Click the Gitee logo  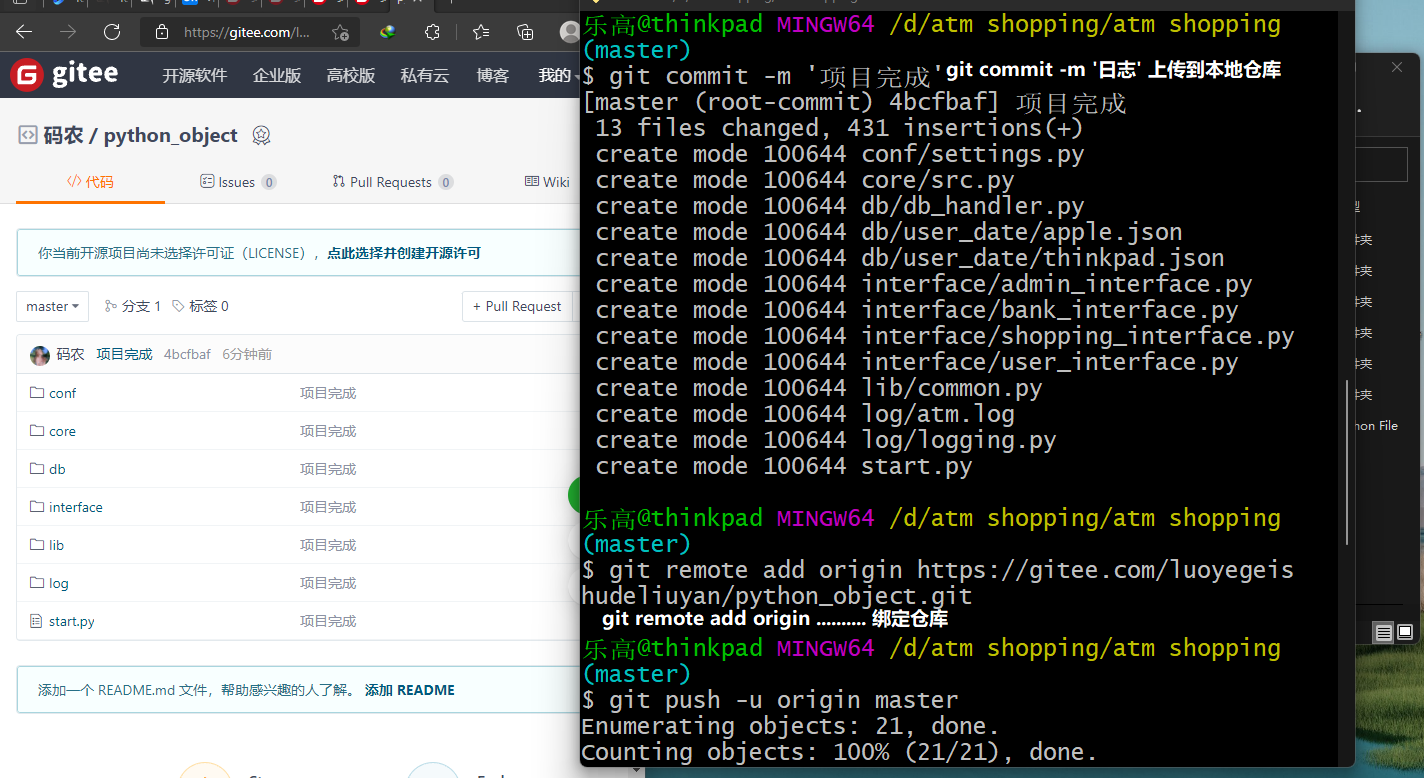(x=65, y=75)
